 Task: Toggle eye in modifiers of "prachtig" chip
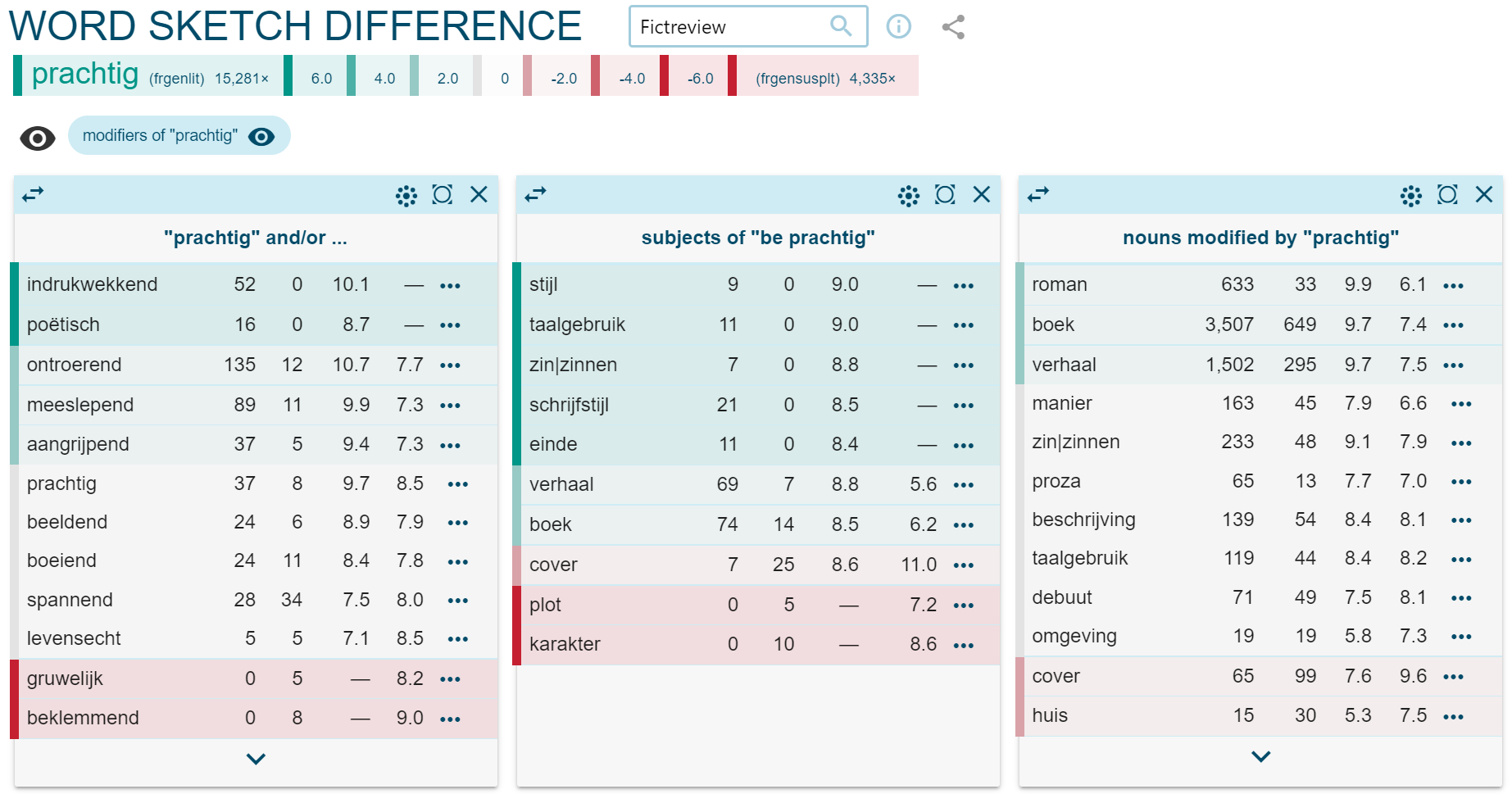[261, 136]
